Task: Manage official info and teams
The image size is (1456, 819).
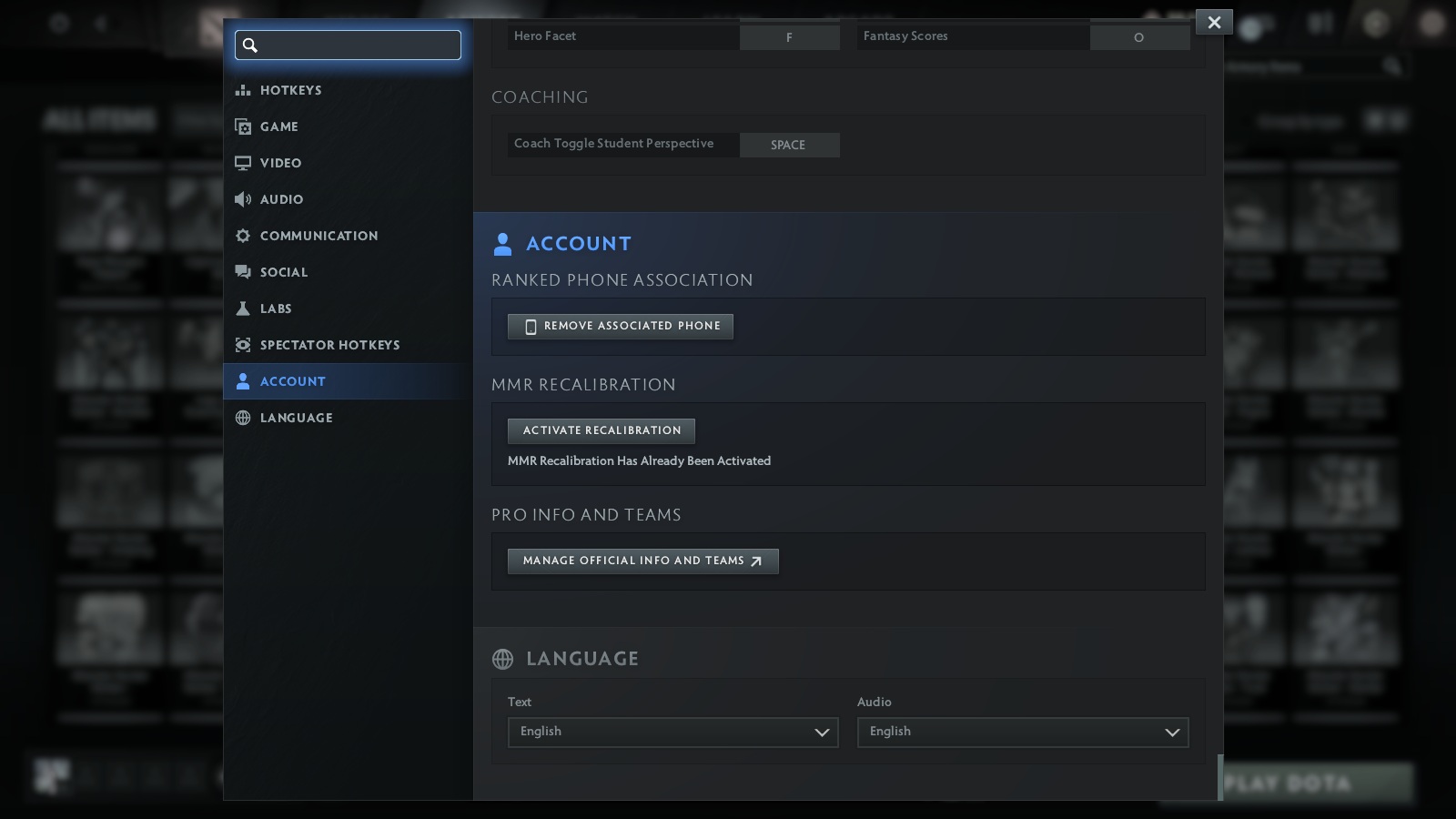Action: 643,561
